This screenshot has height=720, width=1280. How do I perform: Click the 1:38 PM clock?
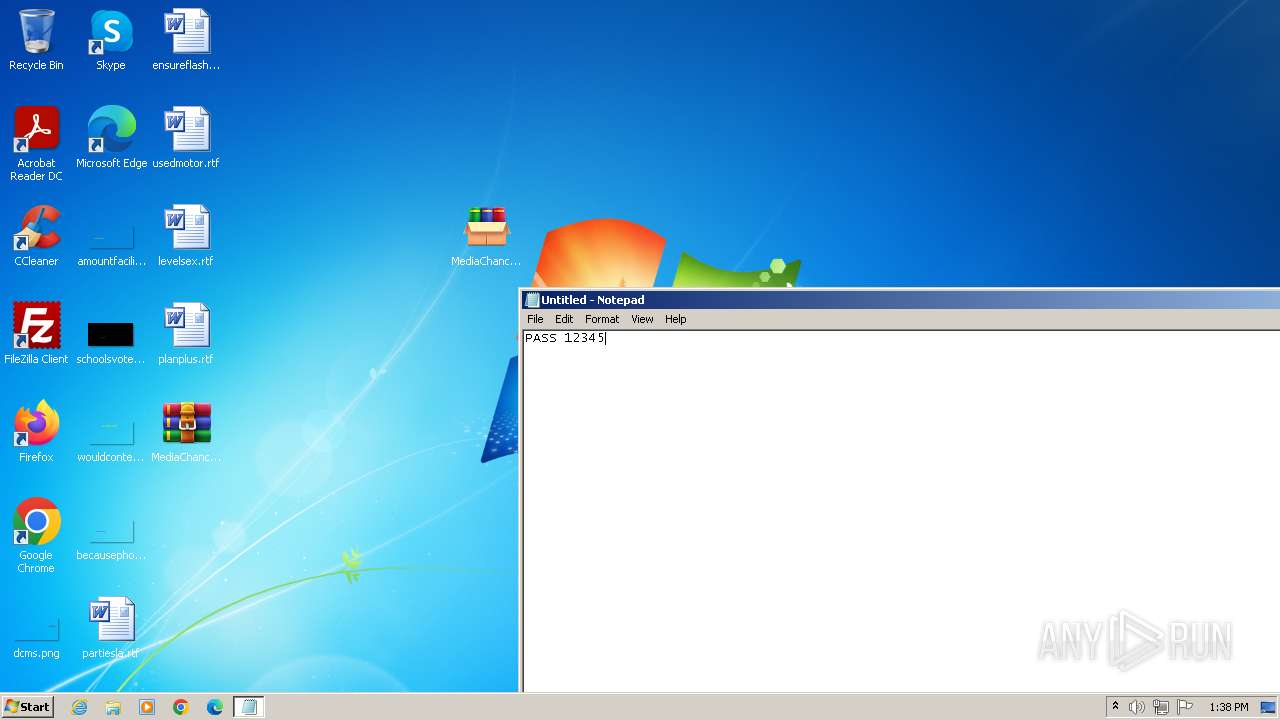[x=1228, y=707]
